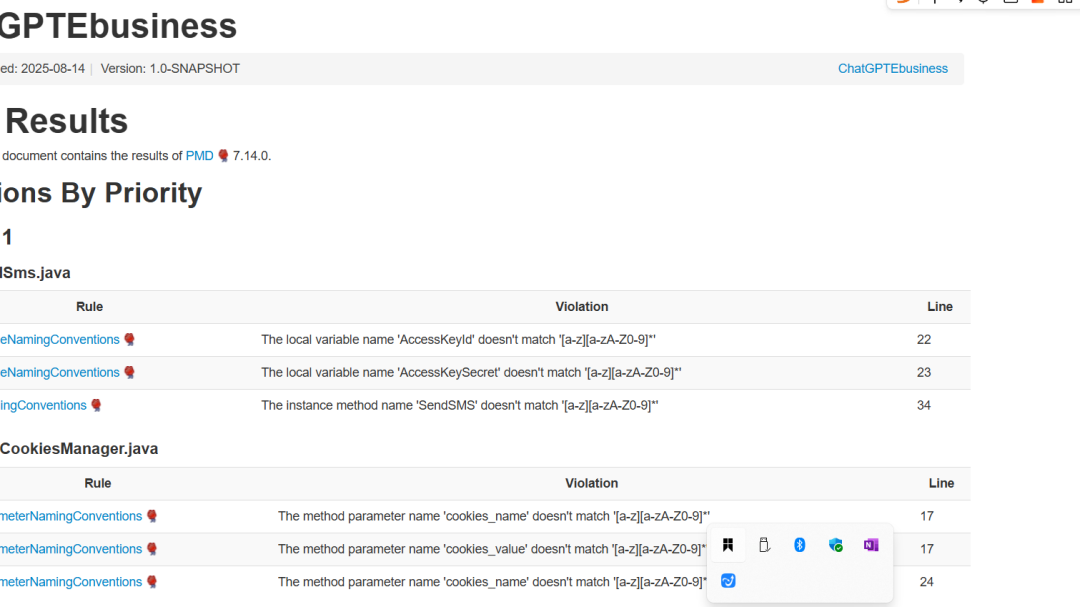Click line number 24
1080x607 pixels.
[x=927, y=582]
